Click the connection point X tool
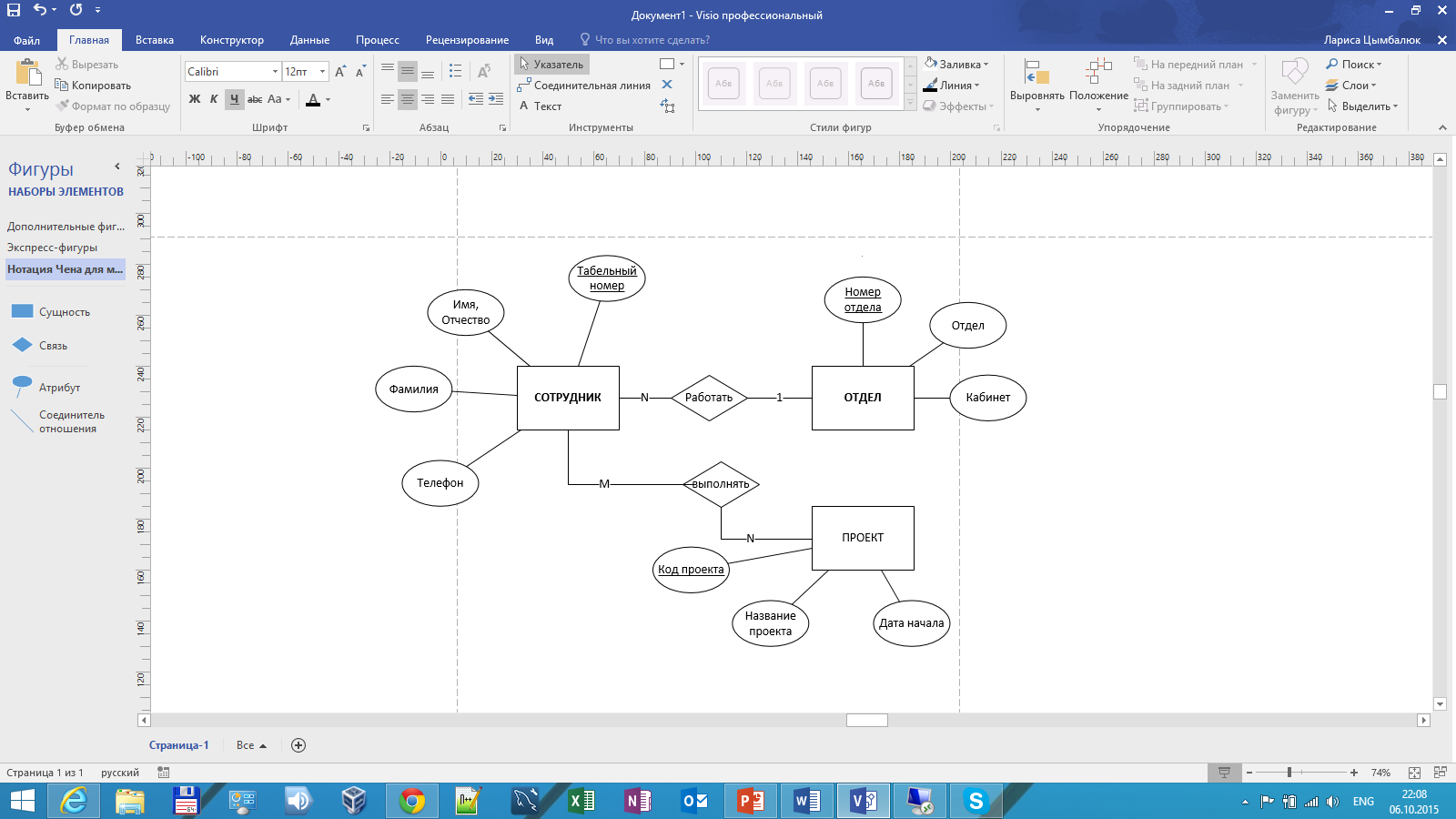Screen dimensions: 1456x819 click(x=667, y=85)
